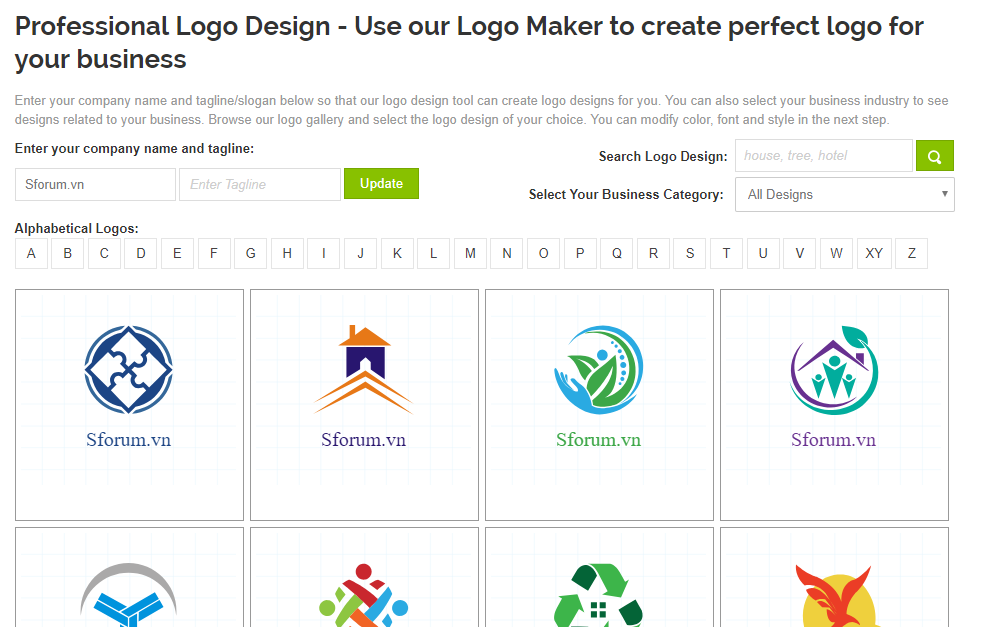Choose the orange house logo design
The height and width of the screenshot is (627, 985).
tap(364, 370)
